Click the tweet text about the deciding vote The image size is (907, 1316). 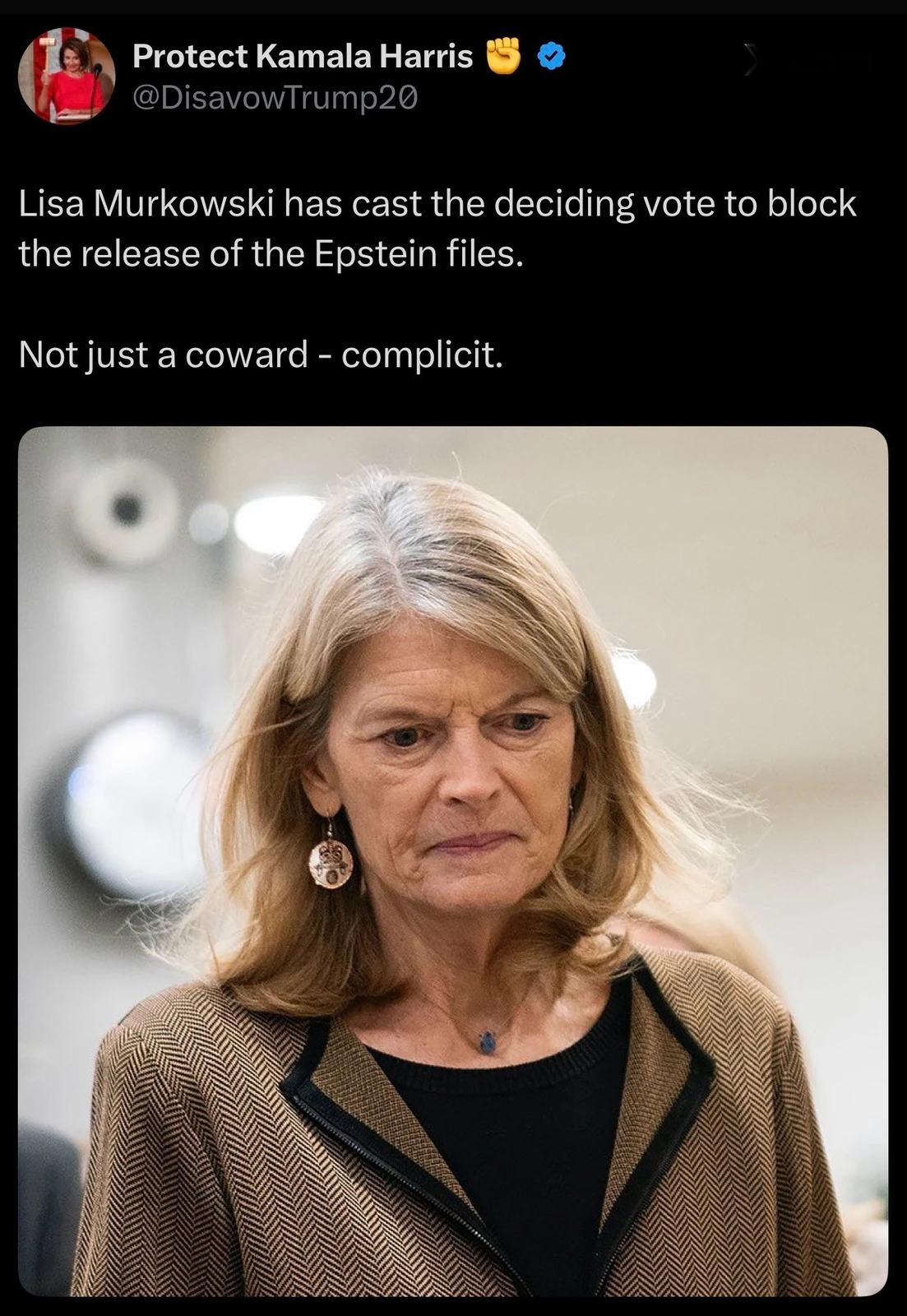tap(437, 229)
